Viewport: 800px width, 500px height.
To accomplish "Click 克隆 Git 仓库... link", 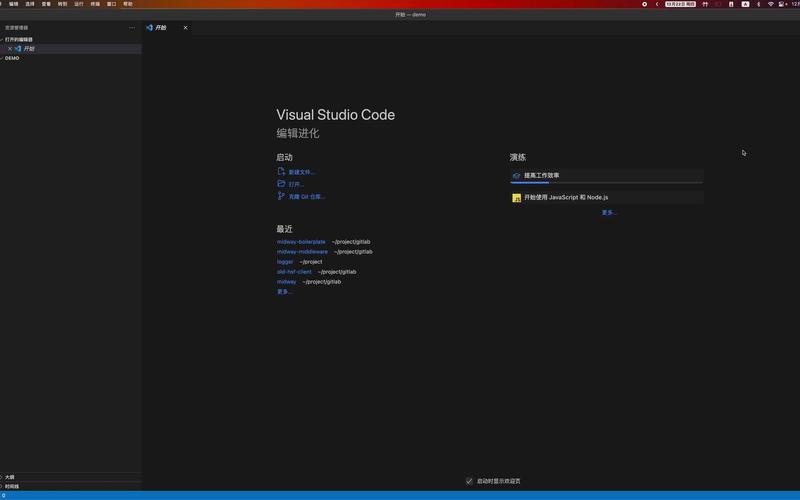I will pos(307,196).
